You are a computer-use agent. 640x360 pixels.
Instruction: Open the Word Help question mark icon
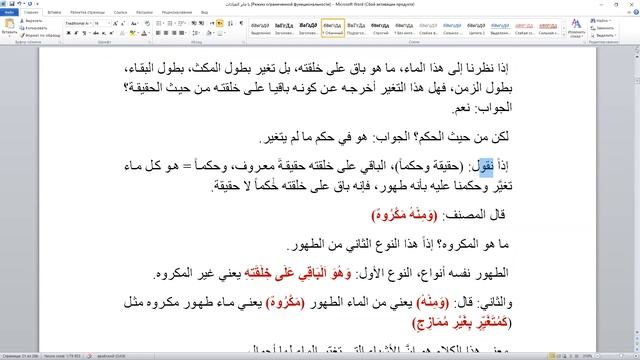[636, 12]
